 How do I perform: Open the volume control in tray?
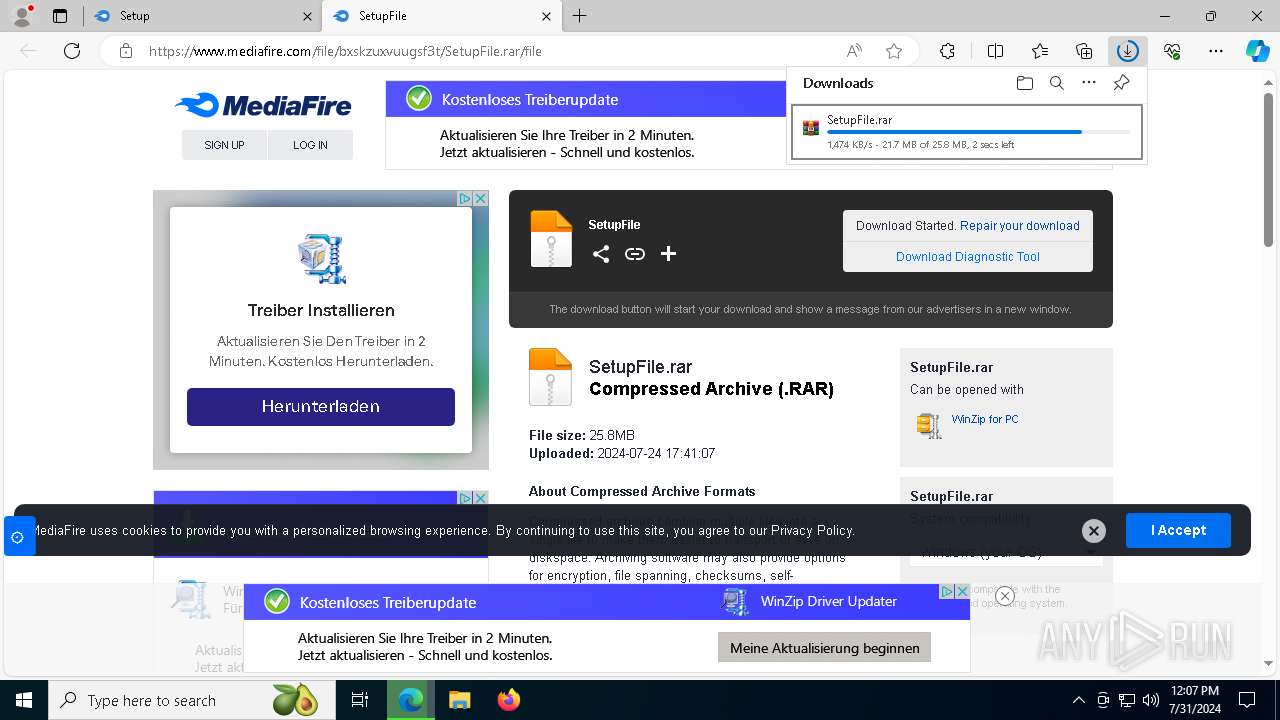click(x=1150, y=700)
